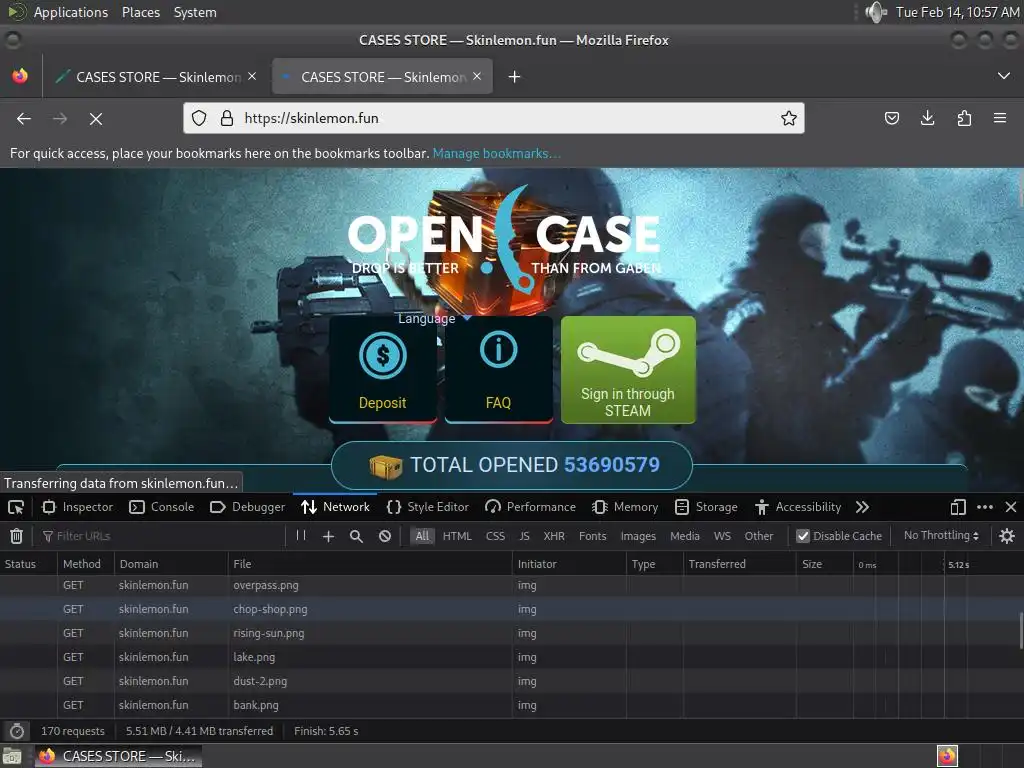This screenshot has width=1024, height=768.
Task: Pause network request recording
Action: point(301,536)
